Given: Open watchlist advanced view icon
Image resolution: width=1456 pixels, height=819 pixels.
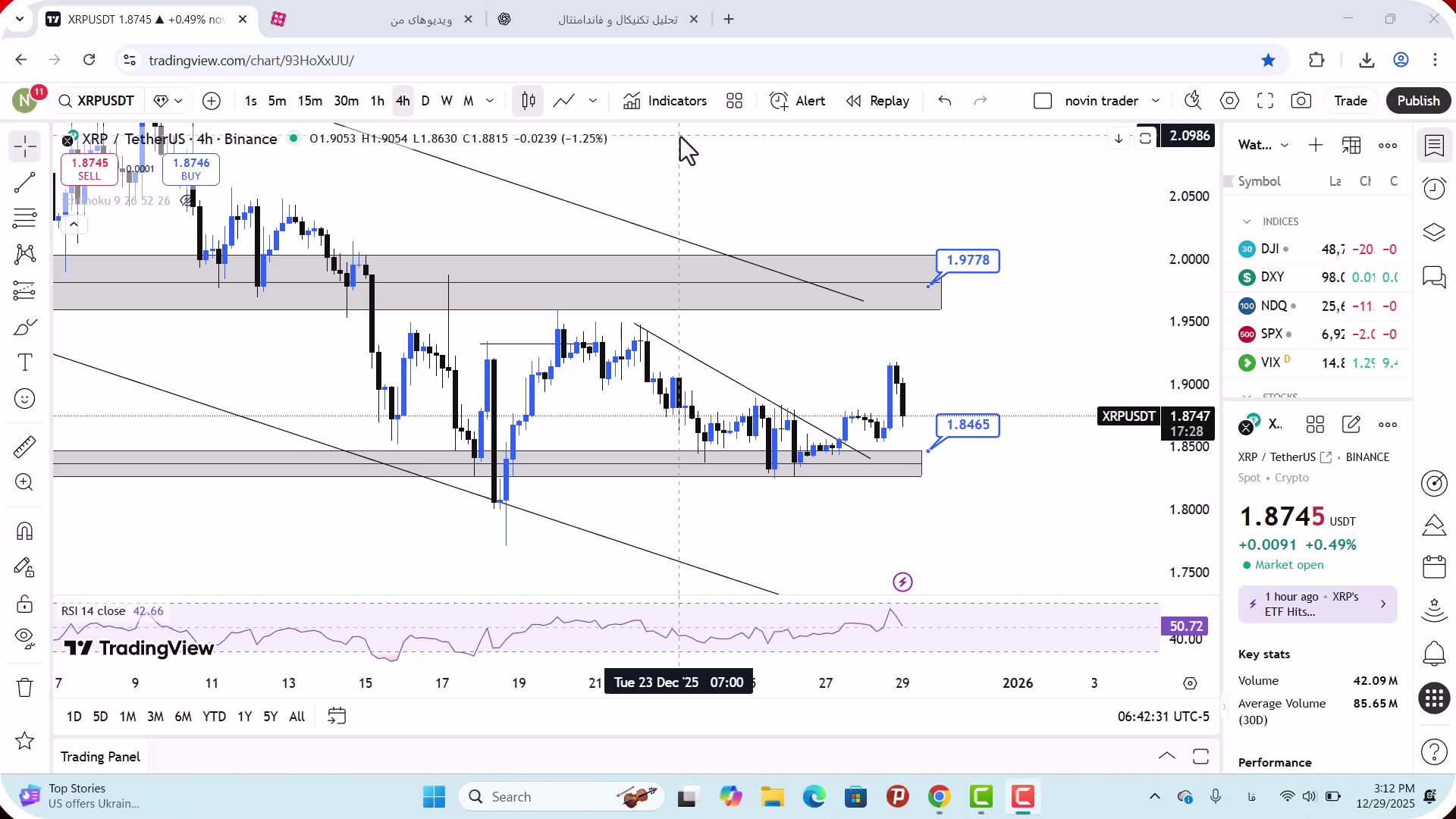Looking at the screenshot, I should [1351, 145].
